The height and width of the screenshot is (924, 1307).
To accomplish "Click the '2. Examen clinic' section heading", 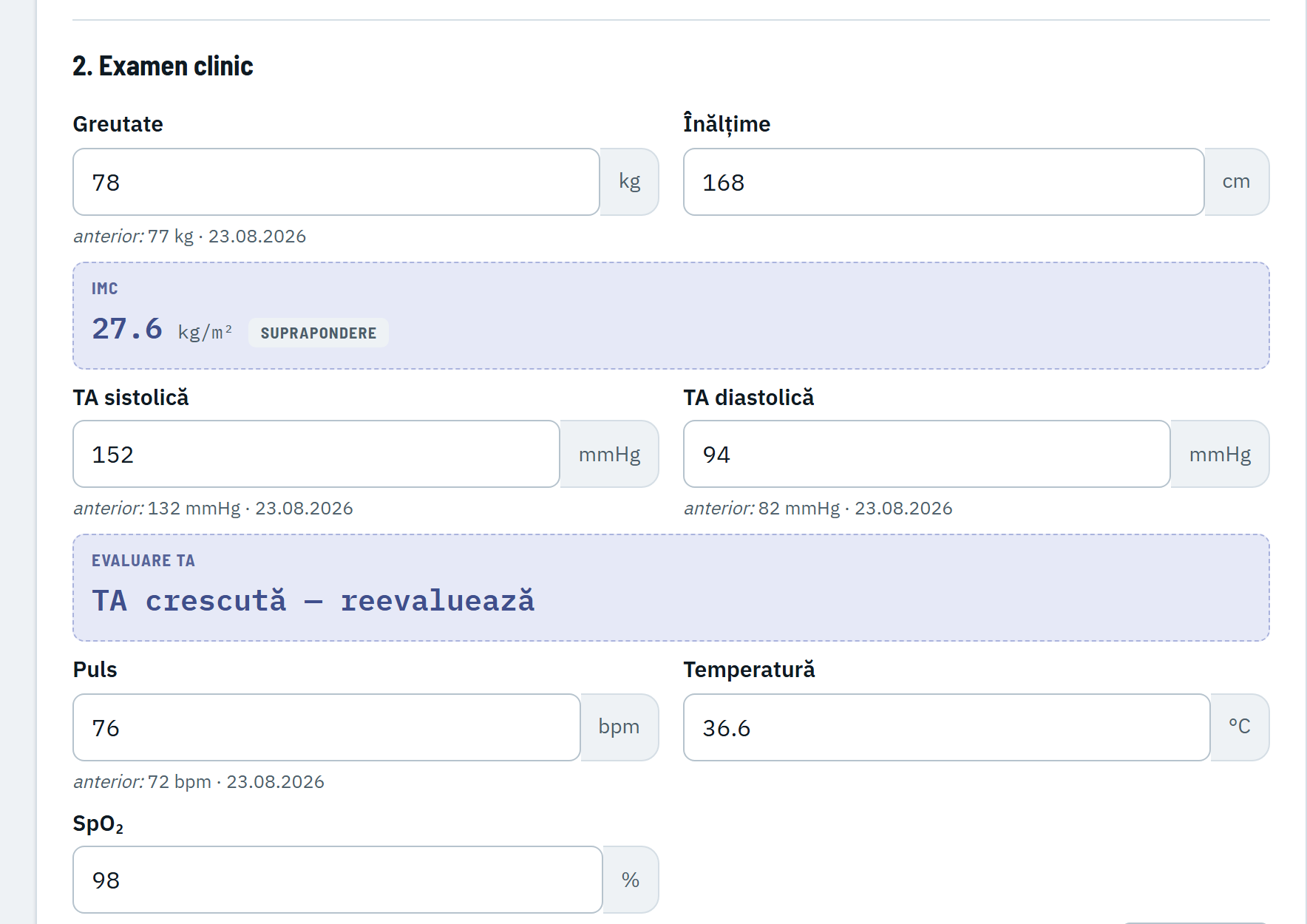I will tap(163, 67).
